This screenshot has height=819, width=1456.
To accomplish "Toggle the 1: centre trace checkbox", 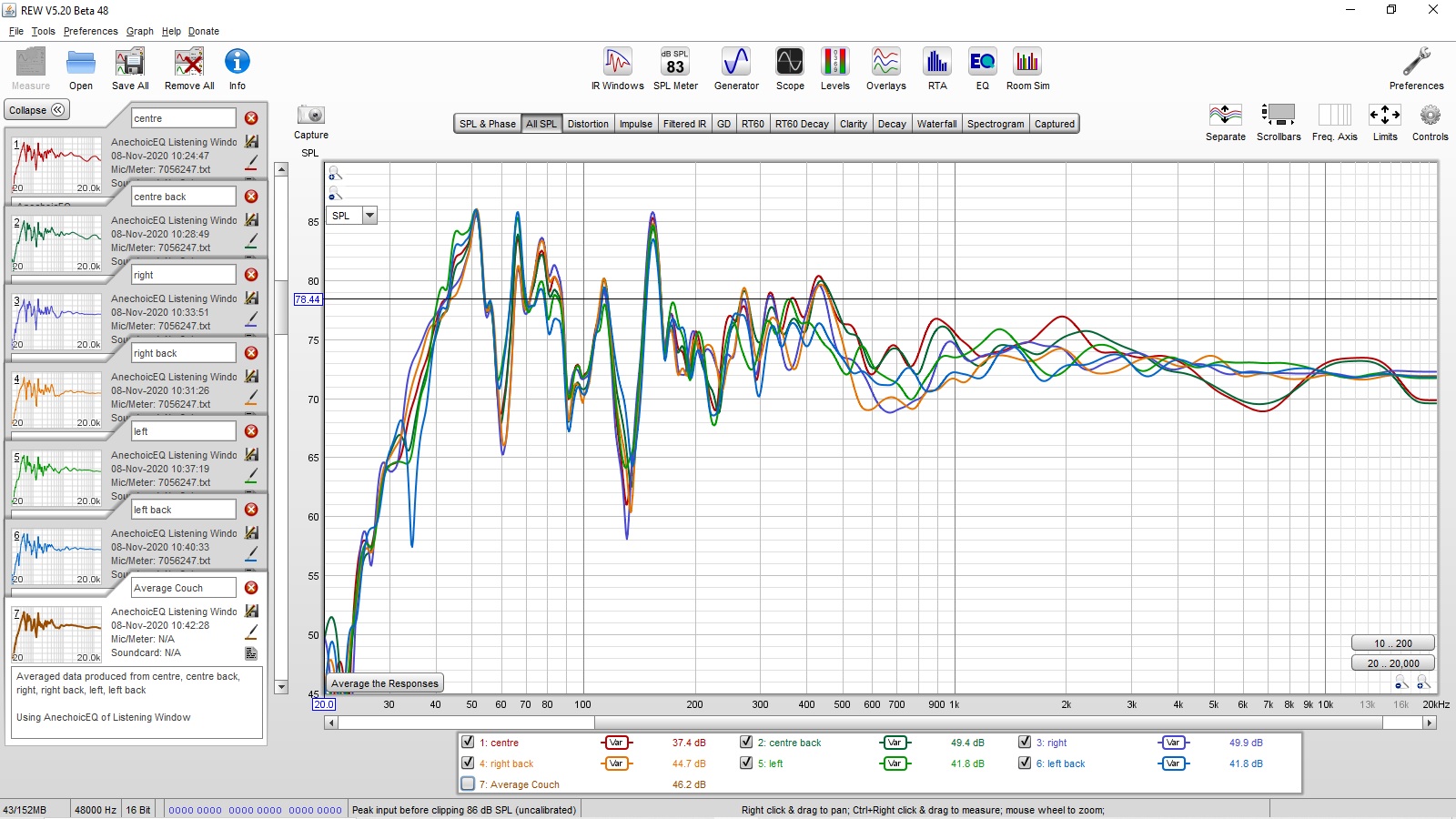I will tap(468, 742).
